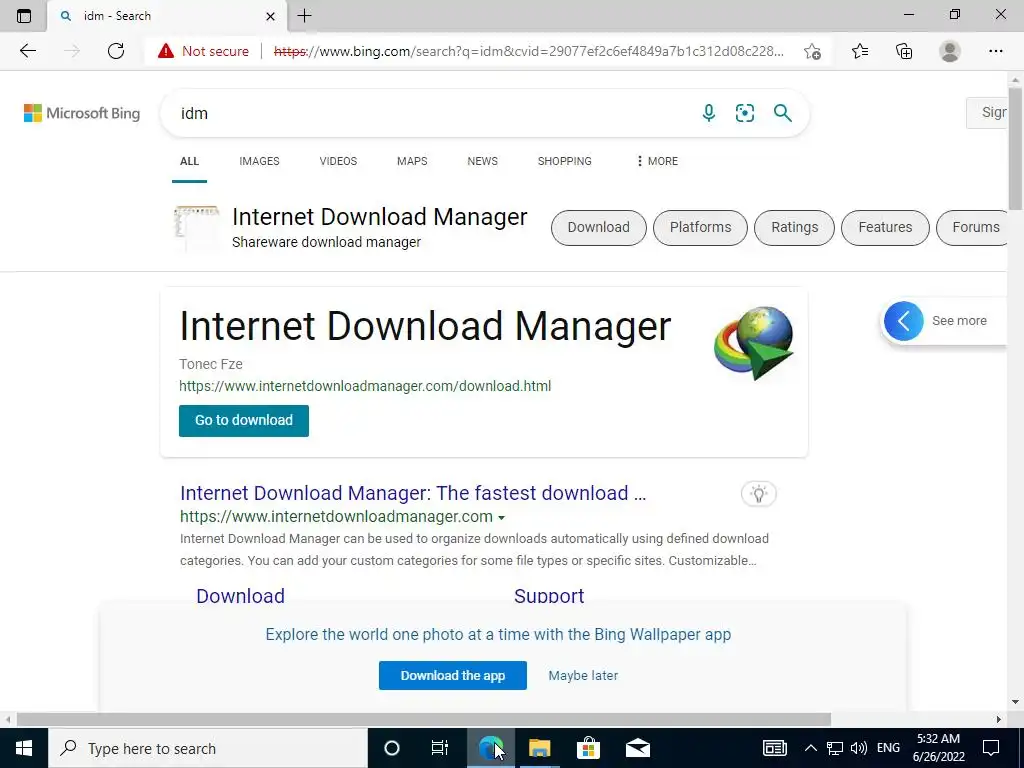
Task: Click the Microsoft Bing logo
Action: point(82,113)
